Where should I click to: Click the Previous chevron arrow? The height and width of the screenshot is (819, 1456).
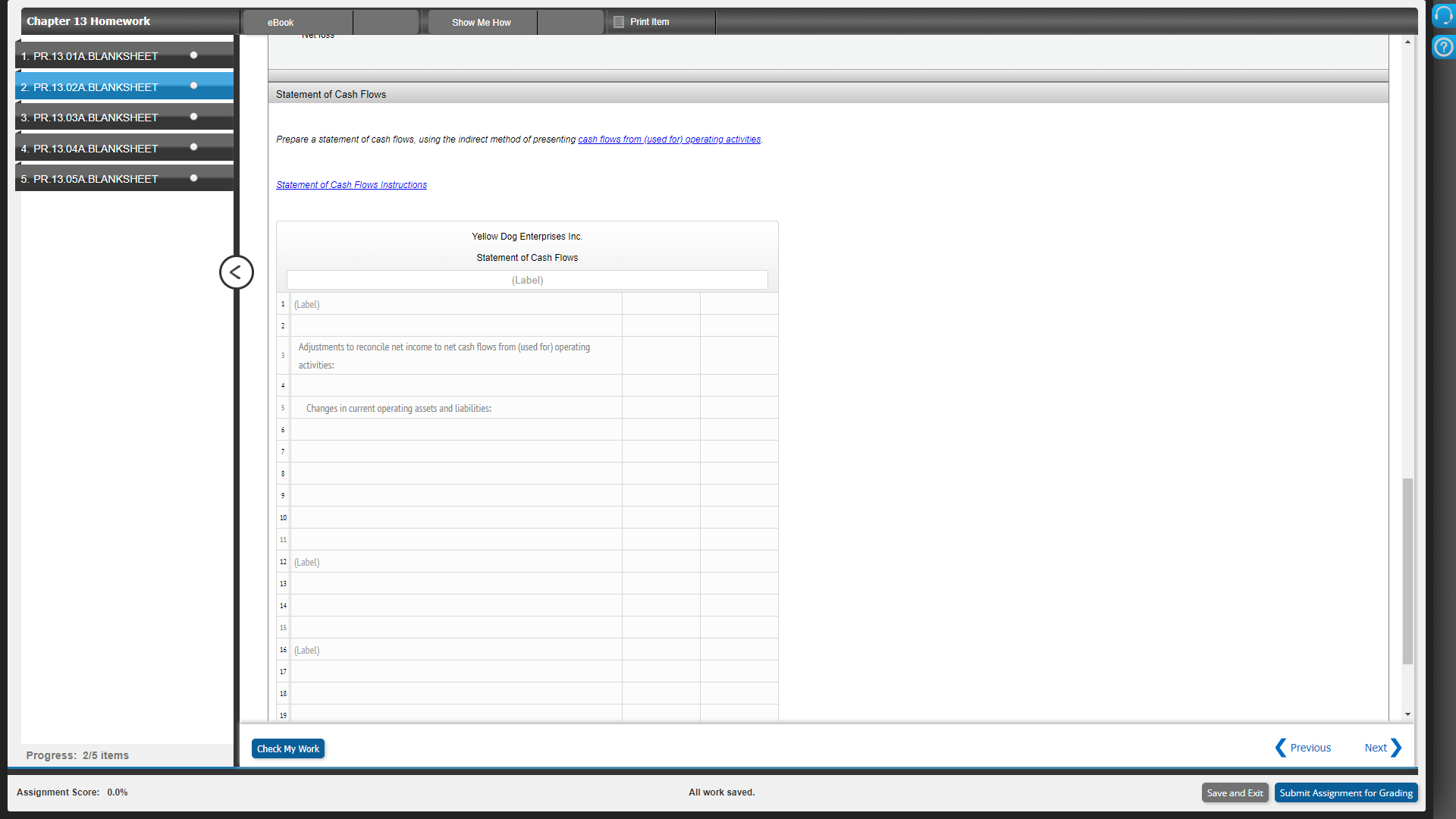1280,748
